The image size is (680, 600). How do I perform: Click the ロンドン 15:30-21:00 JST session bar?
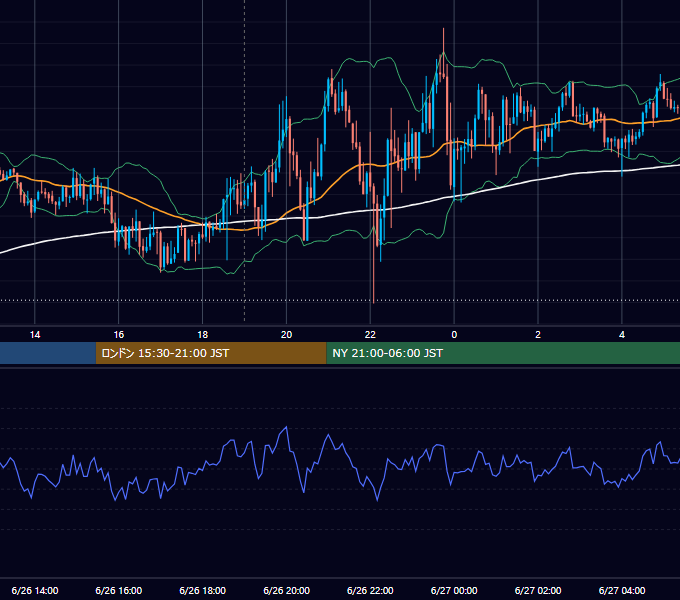click(x=211, y=353)
